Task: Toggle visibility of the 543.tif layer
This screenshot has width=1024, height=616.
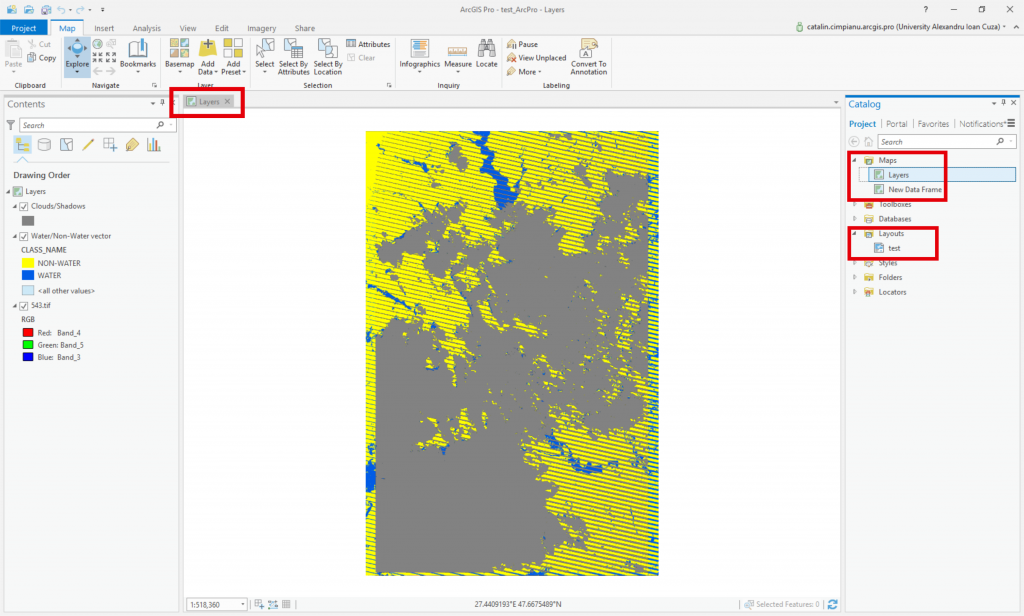Action: click(x=24, y=305)
